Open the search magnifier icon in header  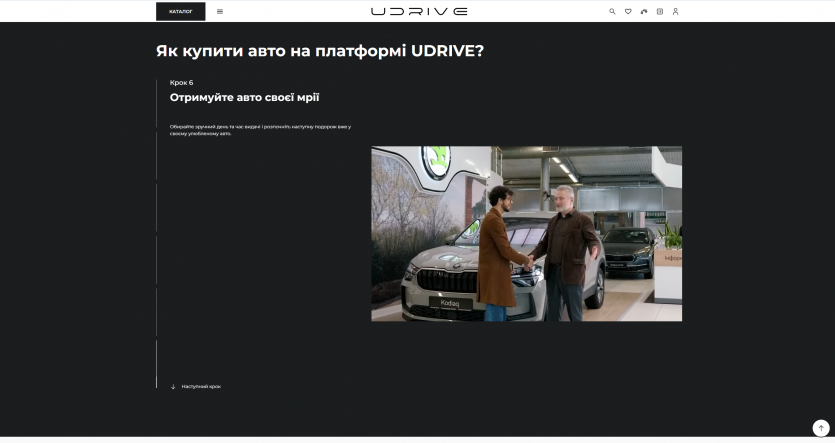(x=612, y=12)
